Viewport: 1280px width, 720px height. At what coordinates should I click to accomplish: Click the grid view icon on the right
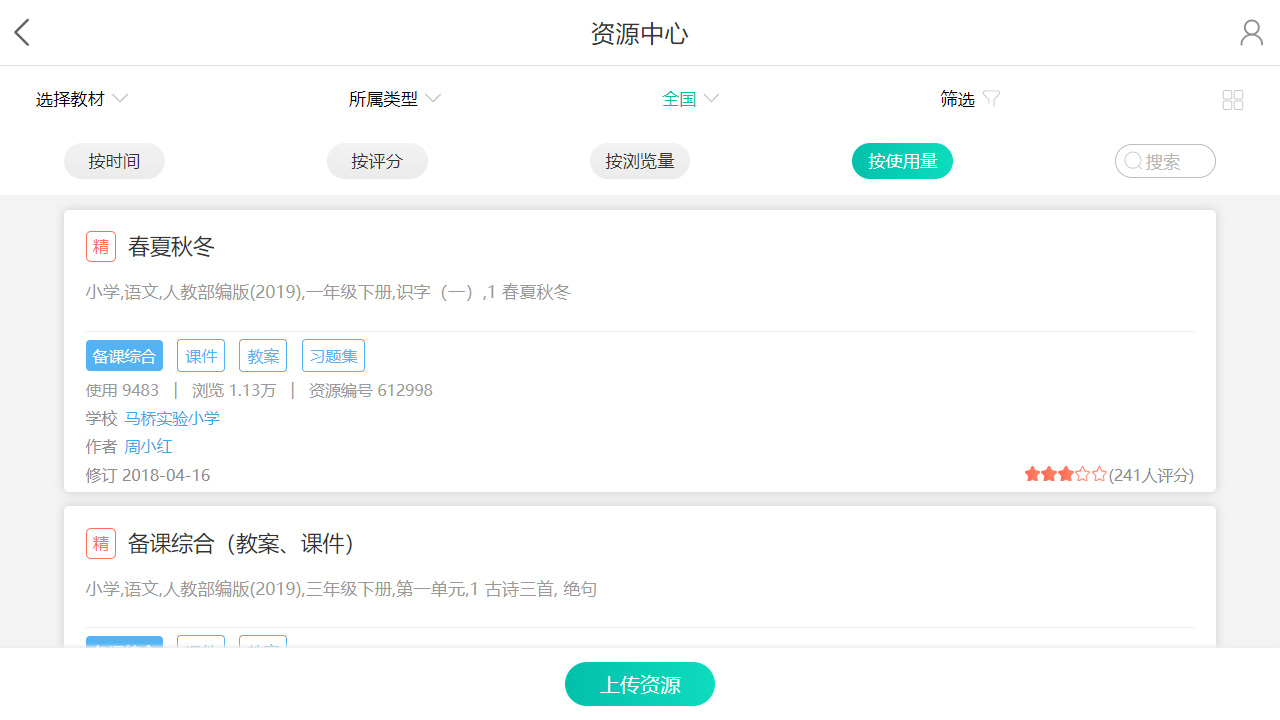coord(1232,99)
